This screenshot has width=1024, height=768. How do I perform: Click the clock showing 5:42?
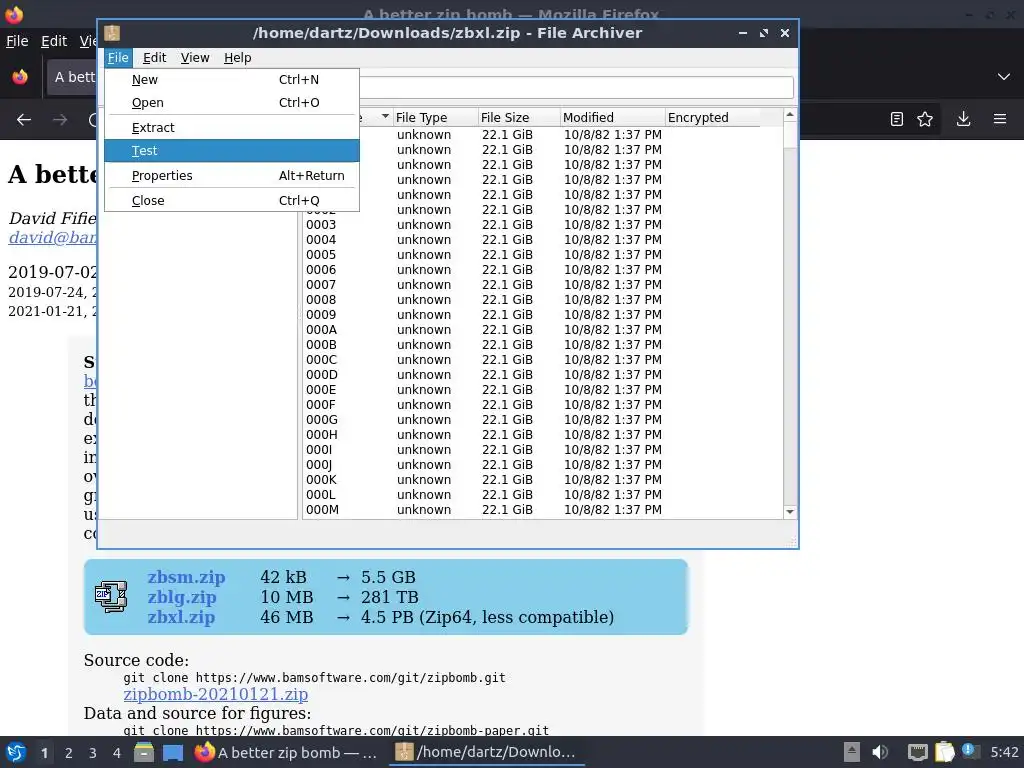pos(1004,752)
